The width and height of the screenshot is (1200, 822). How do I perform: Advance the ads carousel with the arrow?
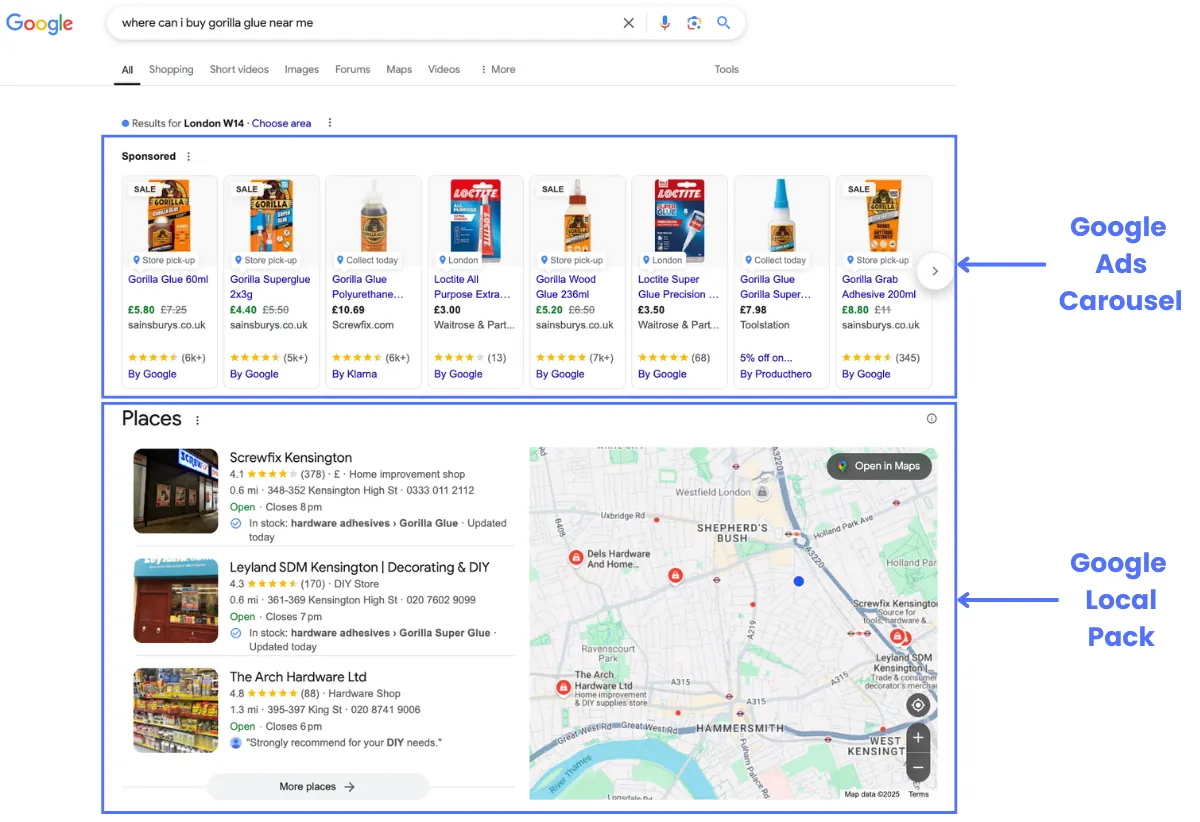[x=935, y=270]
